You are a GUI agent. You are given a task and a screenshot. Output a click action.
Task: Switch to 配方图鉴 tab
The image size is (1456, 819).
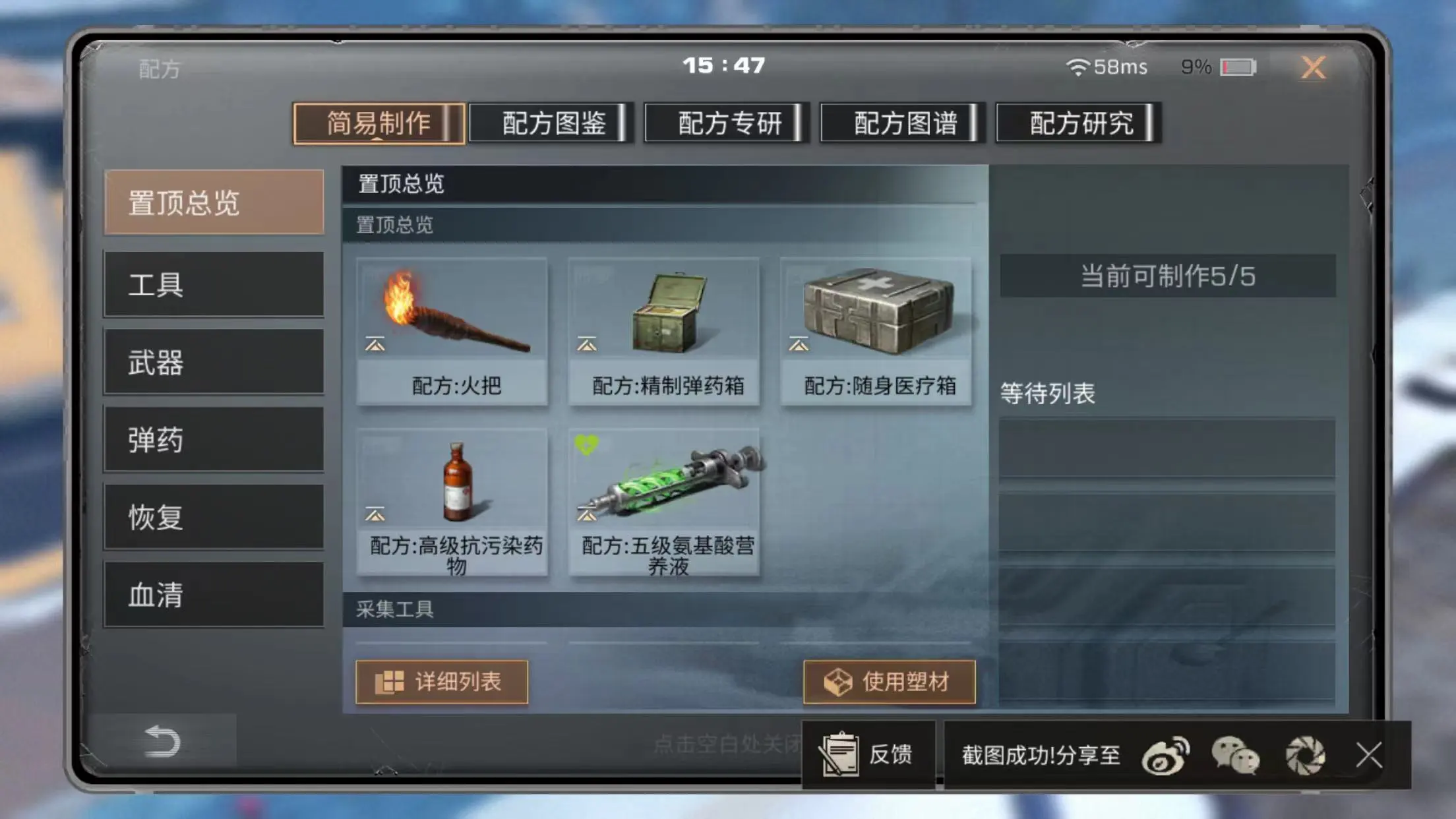pos(553,123)
